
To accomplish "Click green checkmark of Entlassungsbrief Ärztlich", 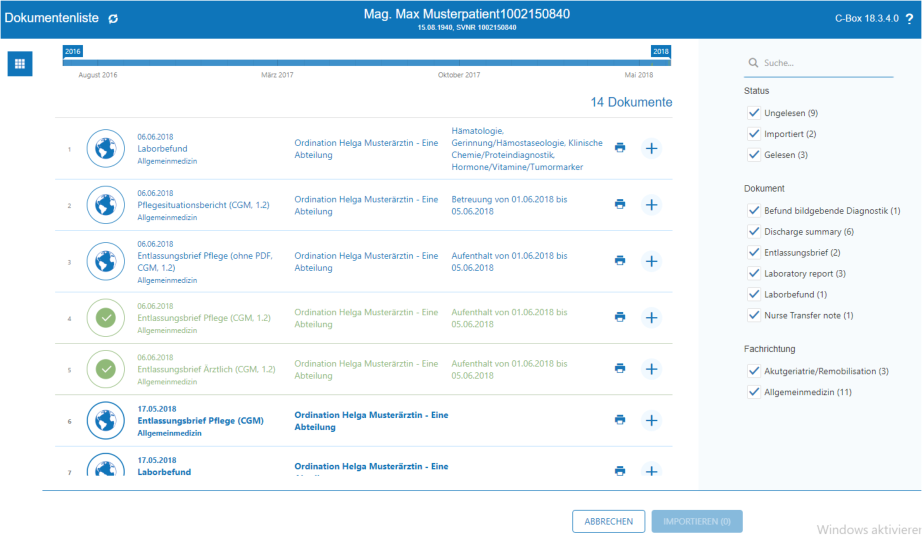I will point(106,369).
